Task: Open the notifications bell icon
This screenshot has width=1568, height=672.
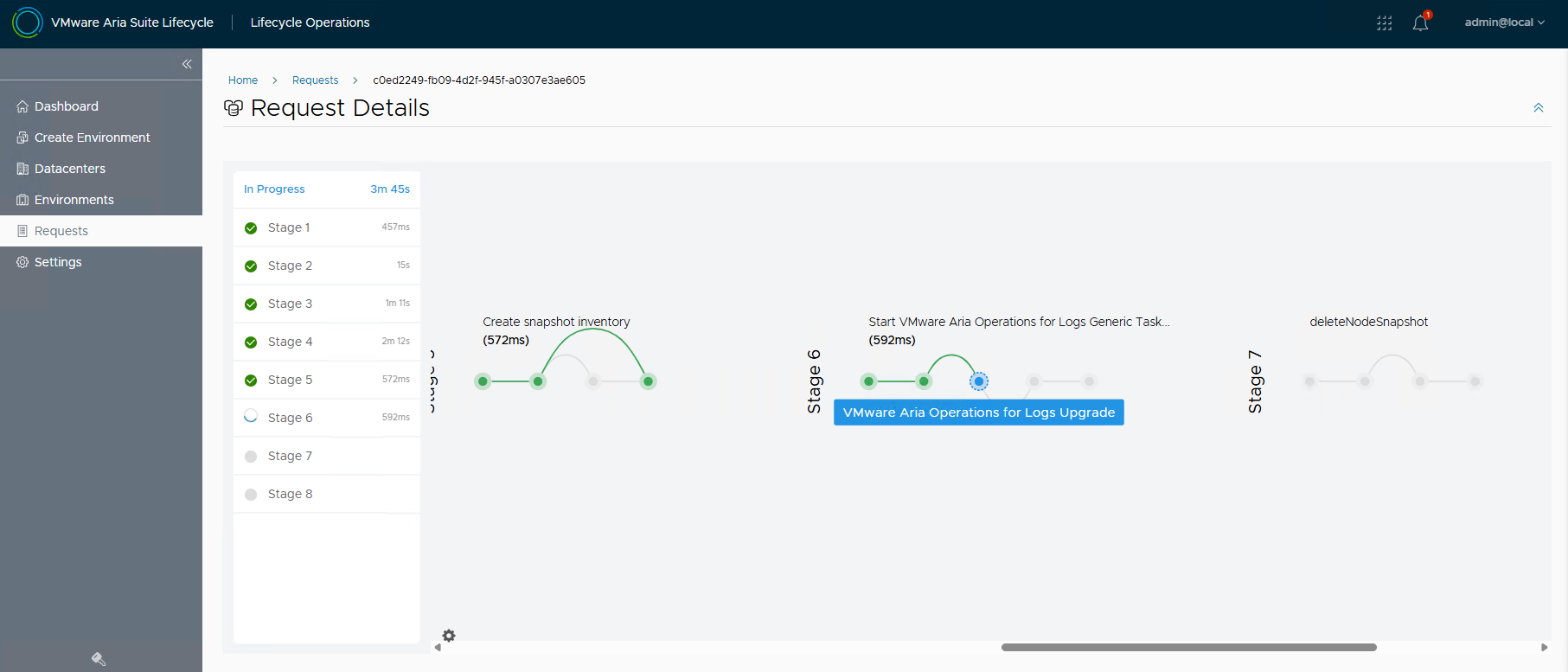Action: (x=1420, y=23)
